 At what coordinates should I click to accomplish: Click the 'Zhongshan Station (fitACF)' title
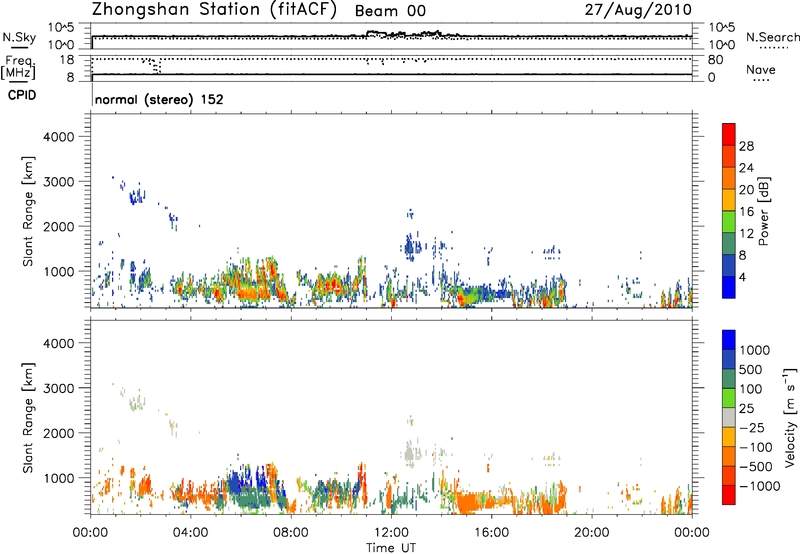coord(214,10)
